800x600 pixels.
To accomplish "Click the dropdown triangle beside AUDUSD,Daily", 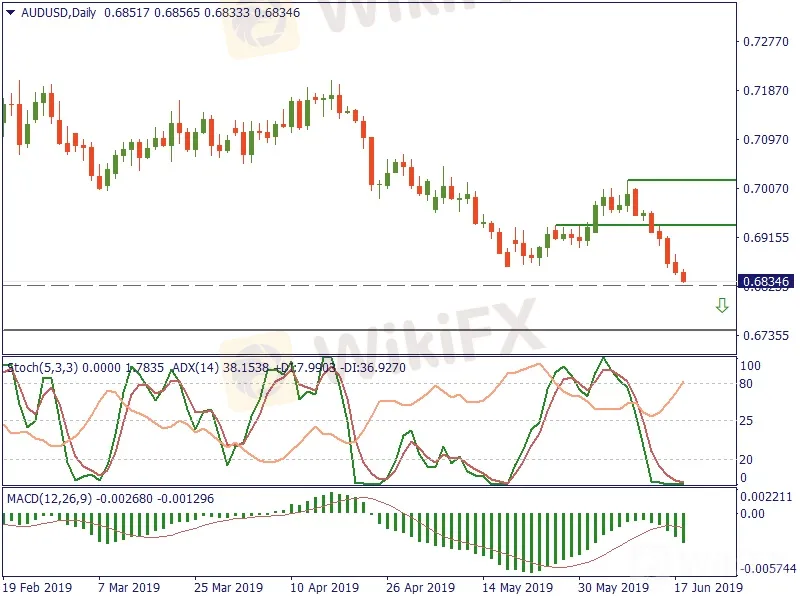I will [9, 11].
